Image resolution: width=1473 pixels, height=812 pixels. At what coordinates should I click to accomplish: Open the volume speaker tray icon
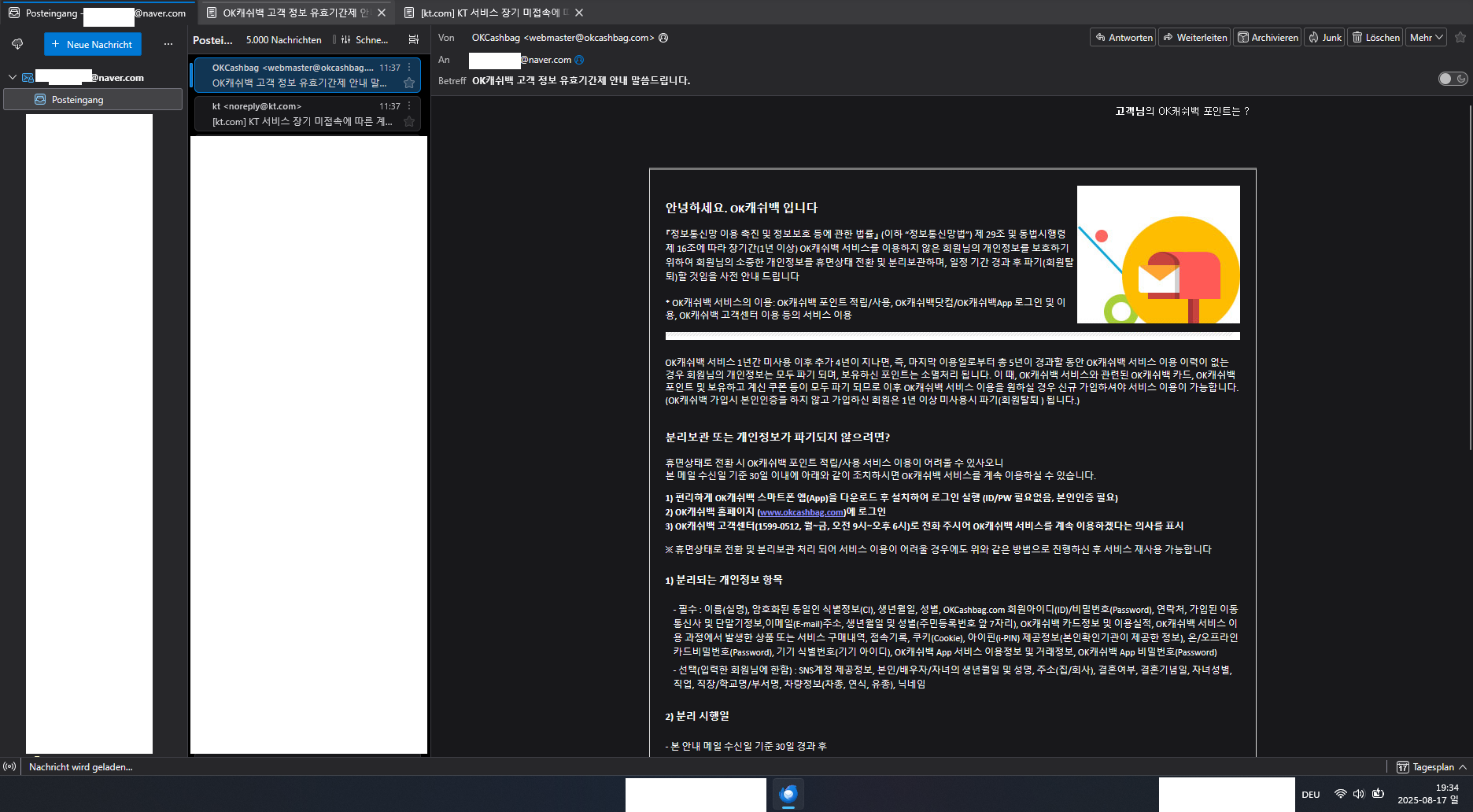[x=1358, y=794]
